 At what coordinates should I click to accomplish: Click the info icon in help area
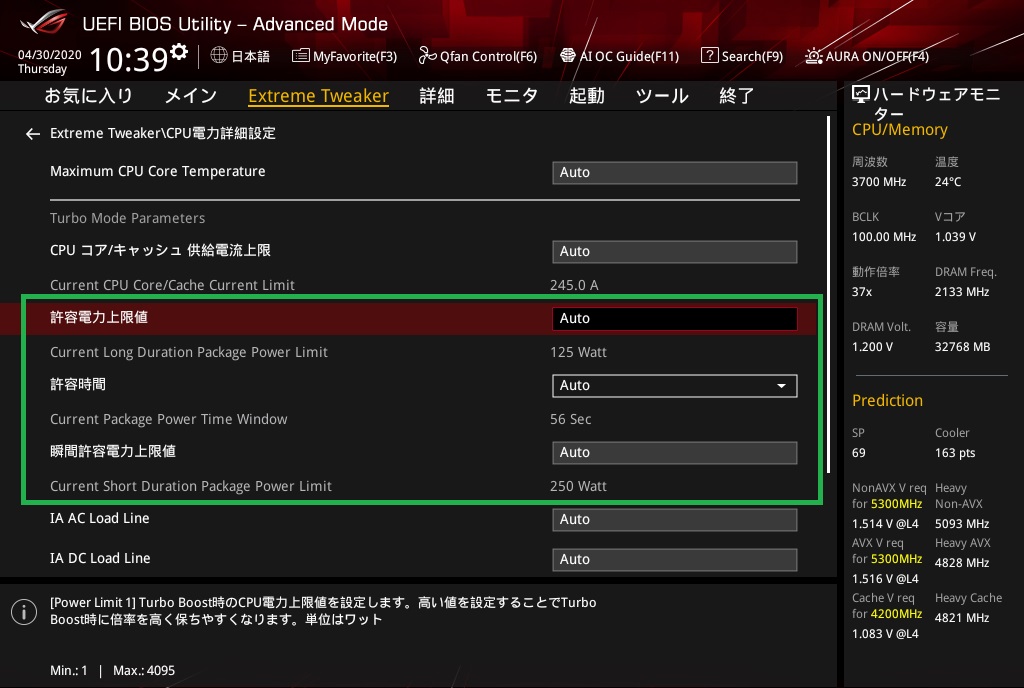[24, 612]
